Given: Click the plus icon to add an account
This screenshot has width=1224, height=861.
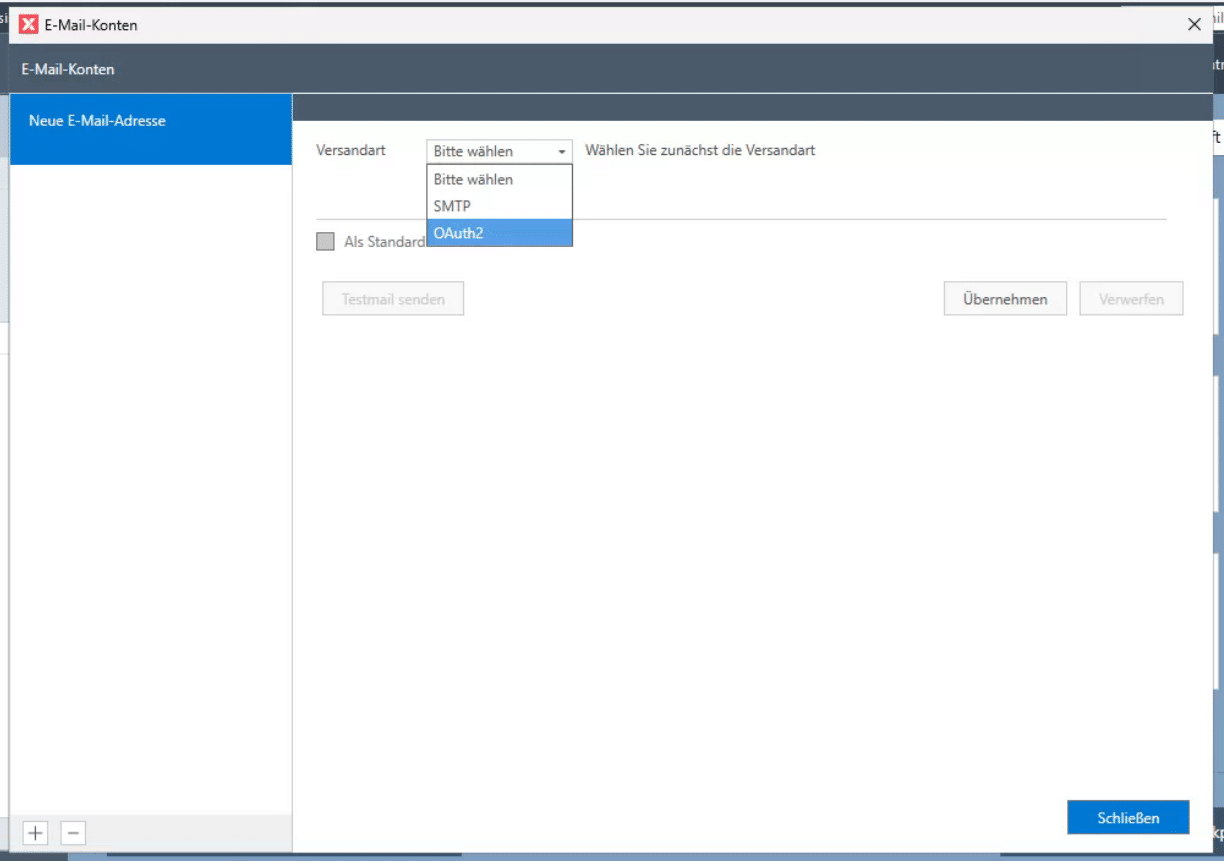Looking at the screenshot, I should 36,832.
